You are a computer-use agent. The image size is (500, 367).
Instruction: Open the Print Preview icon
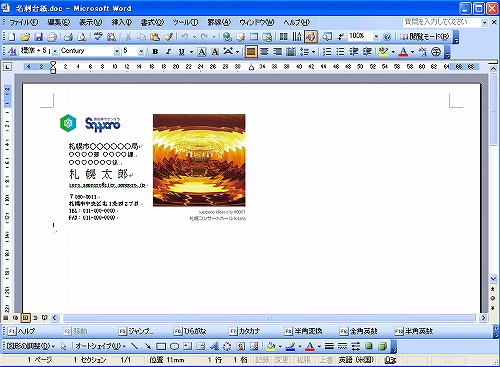coord(82,37)
